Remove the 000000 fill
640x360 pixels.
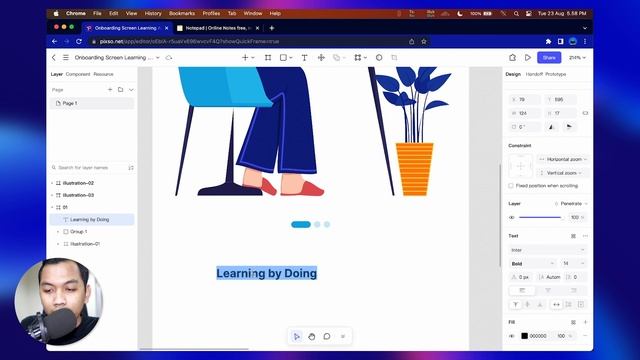[585, 336]
